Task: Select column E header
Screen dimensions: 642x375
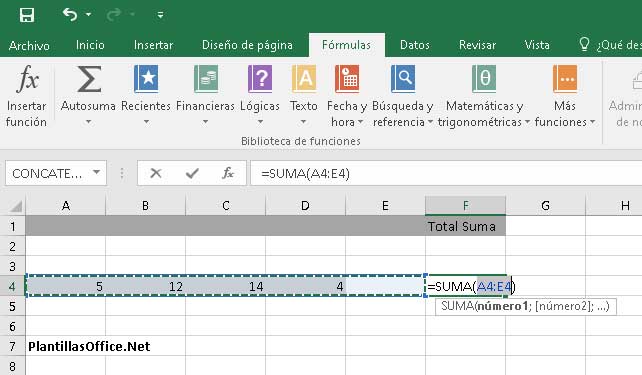Action: pyautogui.click(x=385, y=206)
